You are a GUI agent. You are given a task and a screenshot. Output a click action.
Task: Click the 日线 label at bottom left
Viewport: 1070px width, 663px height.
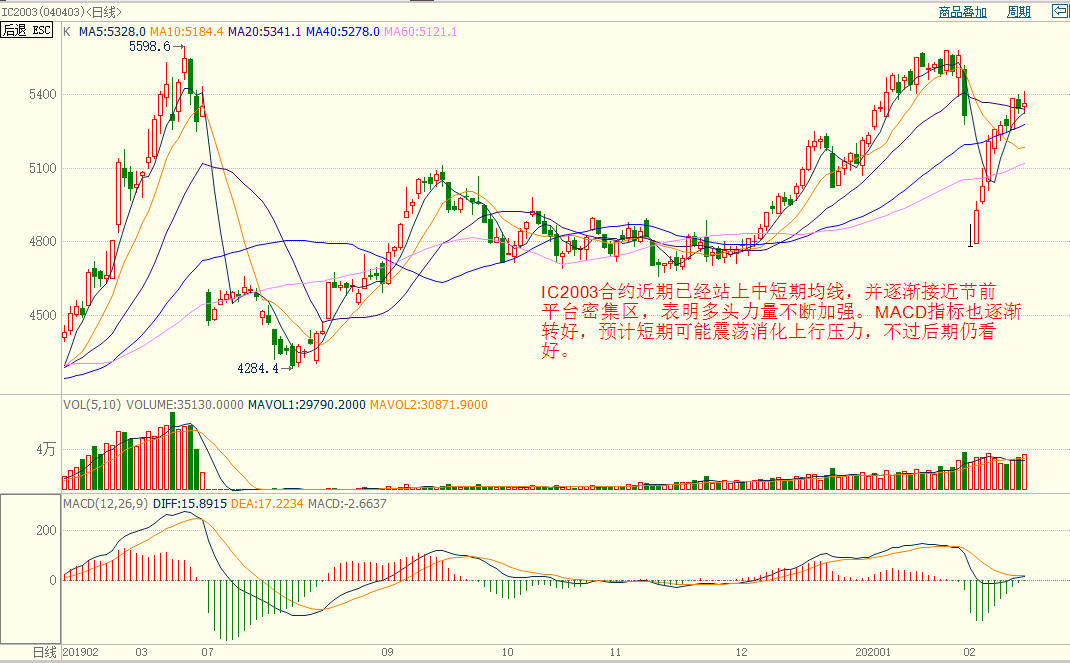[44, 652]
